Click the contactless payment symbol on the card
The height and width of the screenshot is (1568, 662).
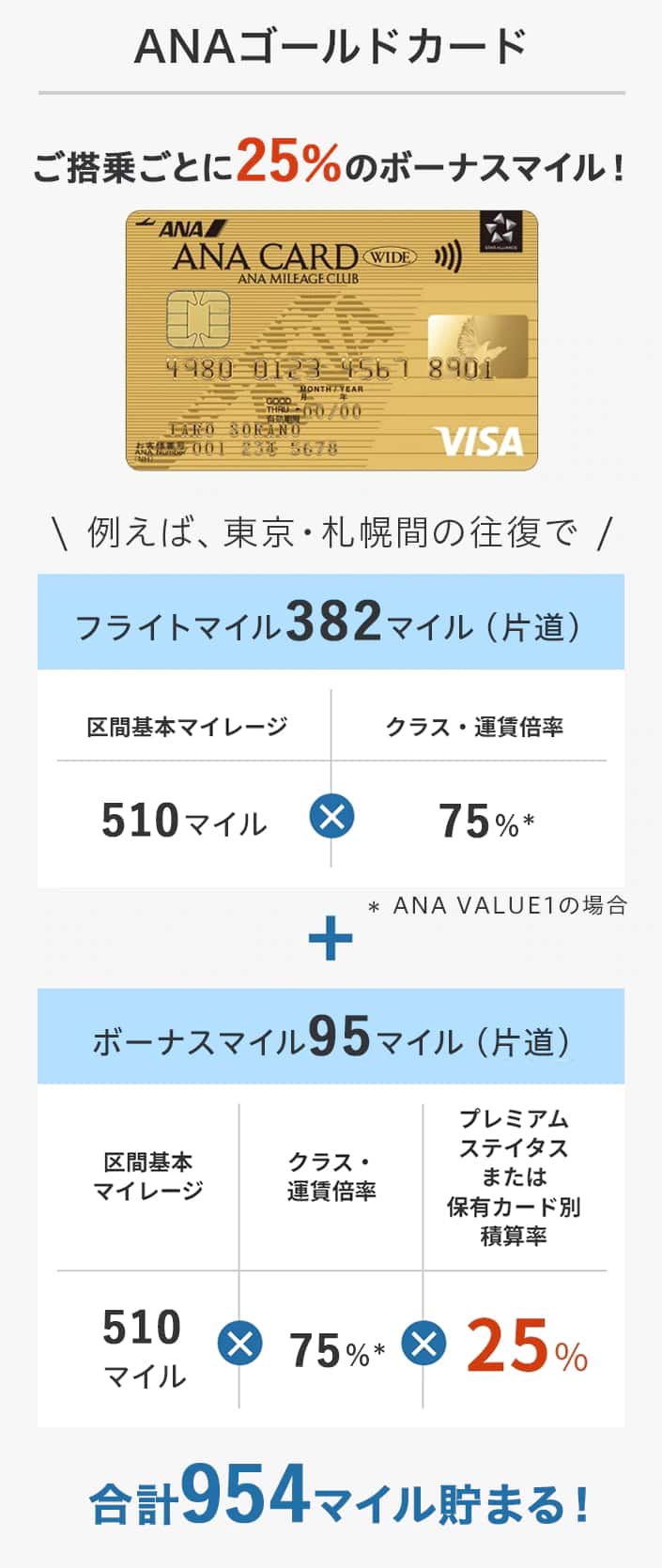(448, 256)
